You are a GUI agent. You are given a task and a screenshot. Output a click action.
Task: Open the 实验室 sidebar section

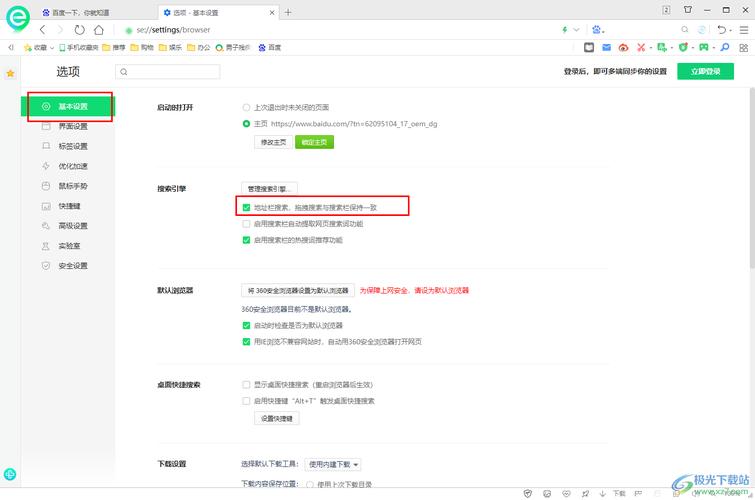(67, 246)
